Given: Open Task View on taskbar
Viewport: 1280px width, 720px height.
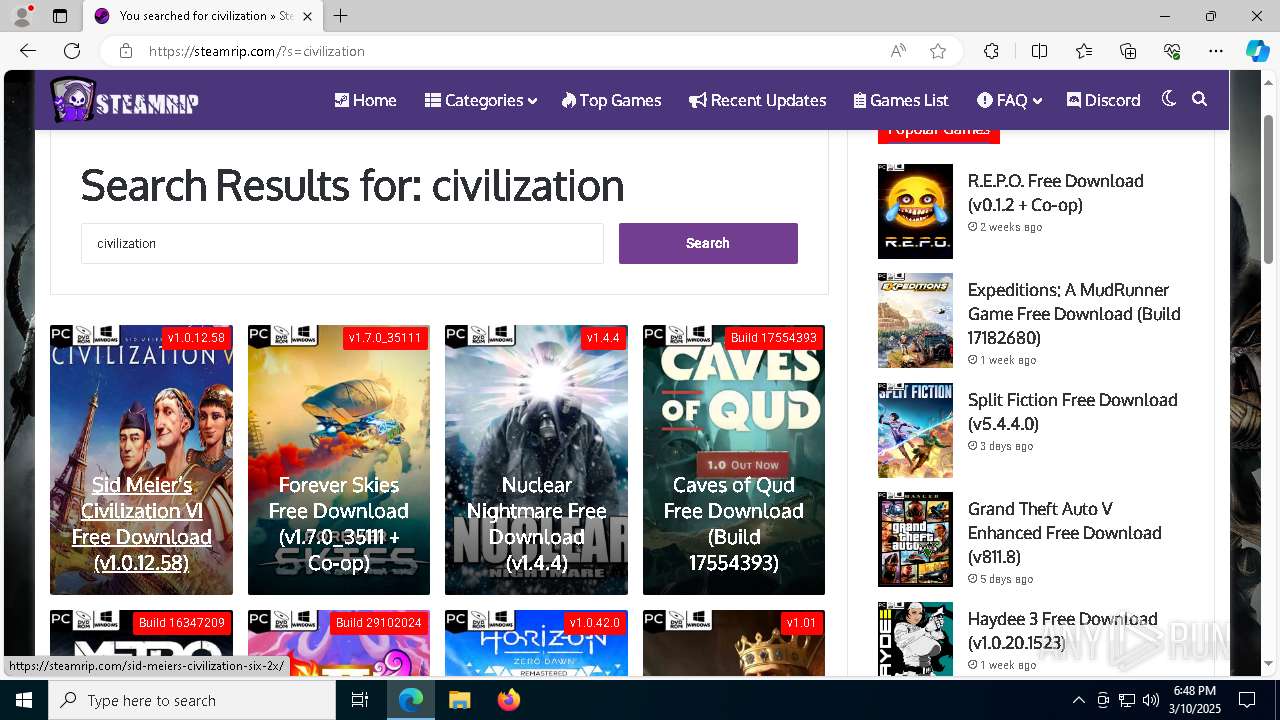Looking at the screenshot, I should click(360, 700).
